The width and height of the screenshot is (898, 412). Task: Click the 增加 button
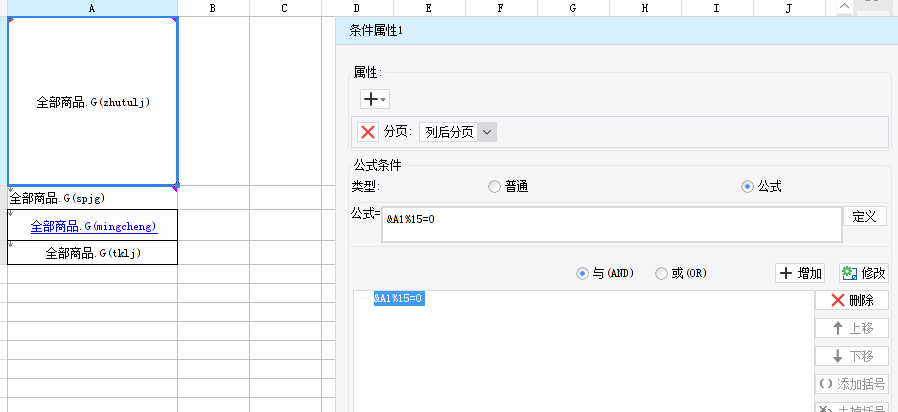pyautogui.click(x=800, y=273)
